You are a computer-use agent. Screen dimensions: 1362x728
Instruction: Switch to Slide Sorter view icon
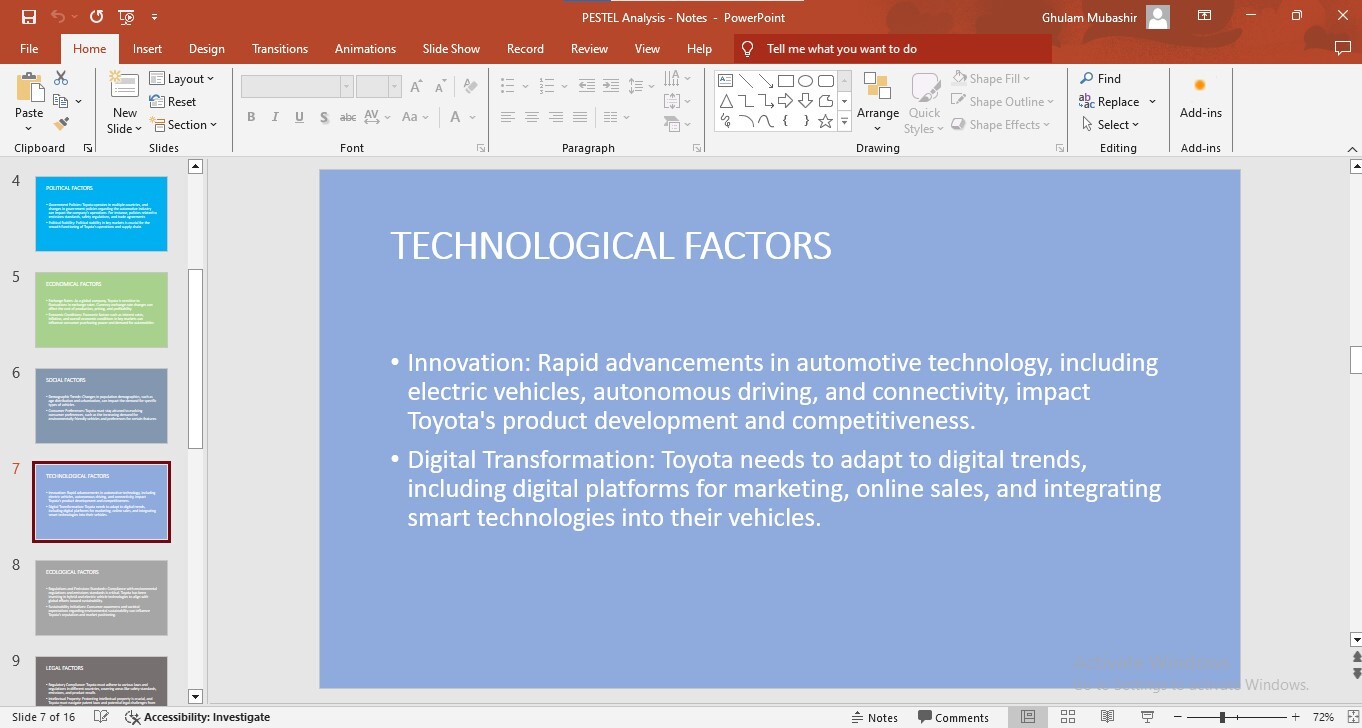pyautogui.click(x=1068, y=717)
